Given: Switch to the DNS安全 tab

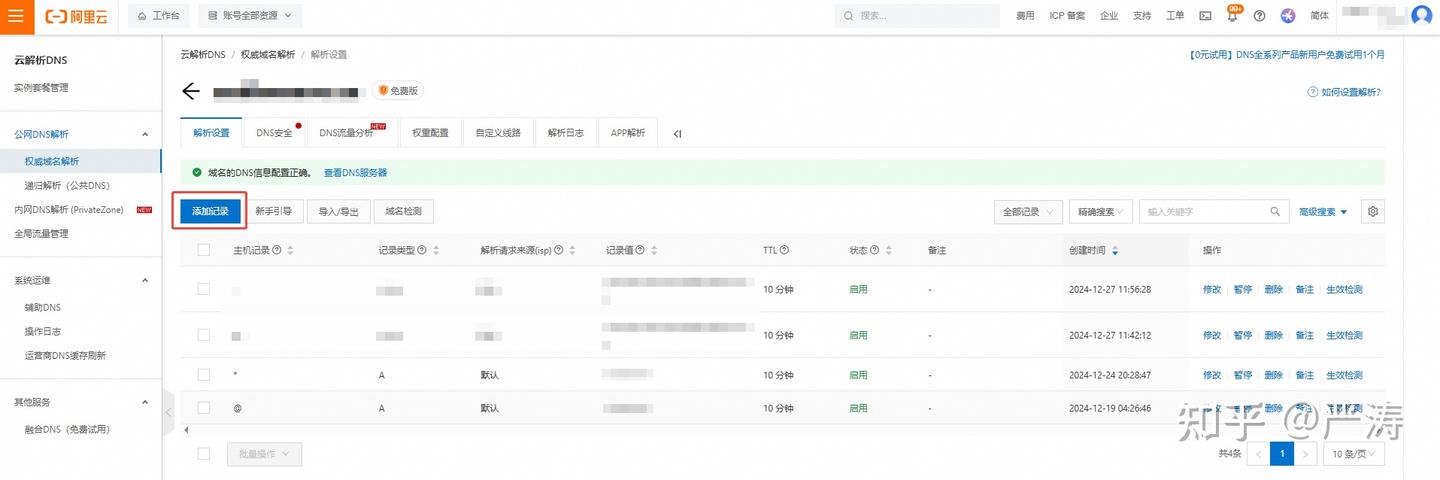Looking at the screenshot, I should click(x=274, y=133).
